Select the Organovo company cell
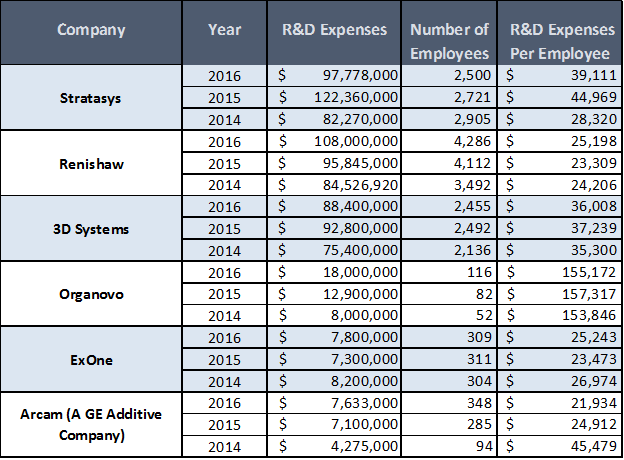624x460 pixels. 91,294
